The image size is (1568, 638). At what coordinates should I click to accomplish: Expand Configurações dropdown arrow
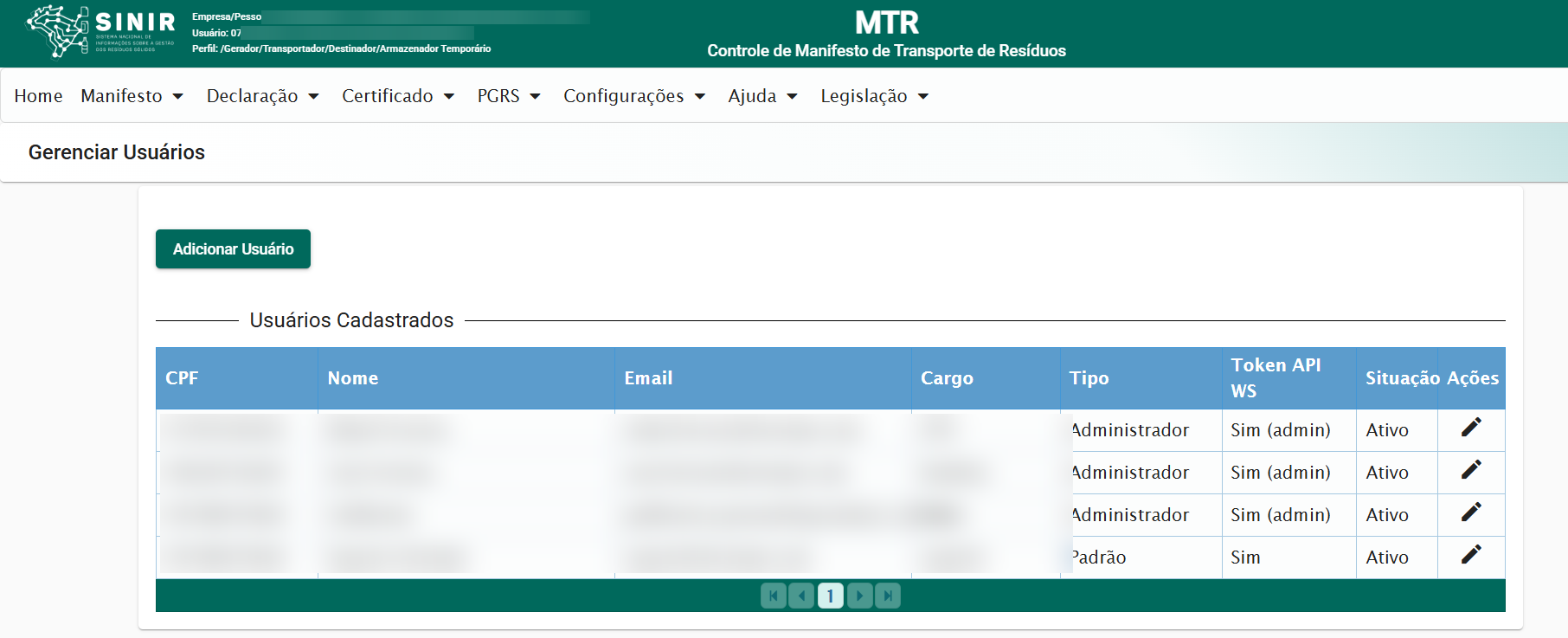700,96
